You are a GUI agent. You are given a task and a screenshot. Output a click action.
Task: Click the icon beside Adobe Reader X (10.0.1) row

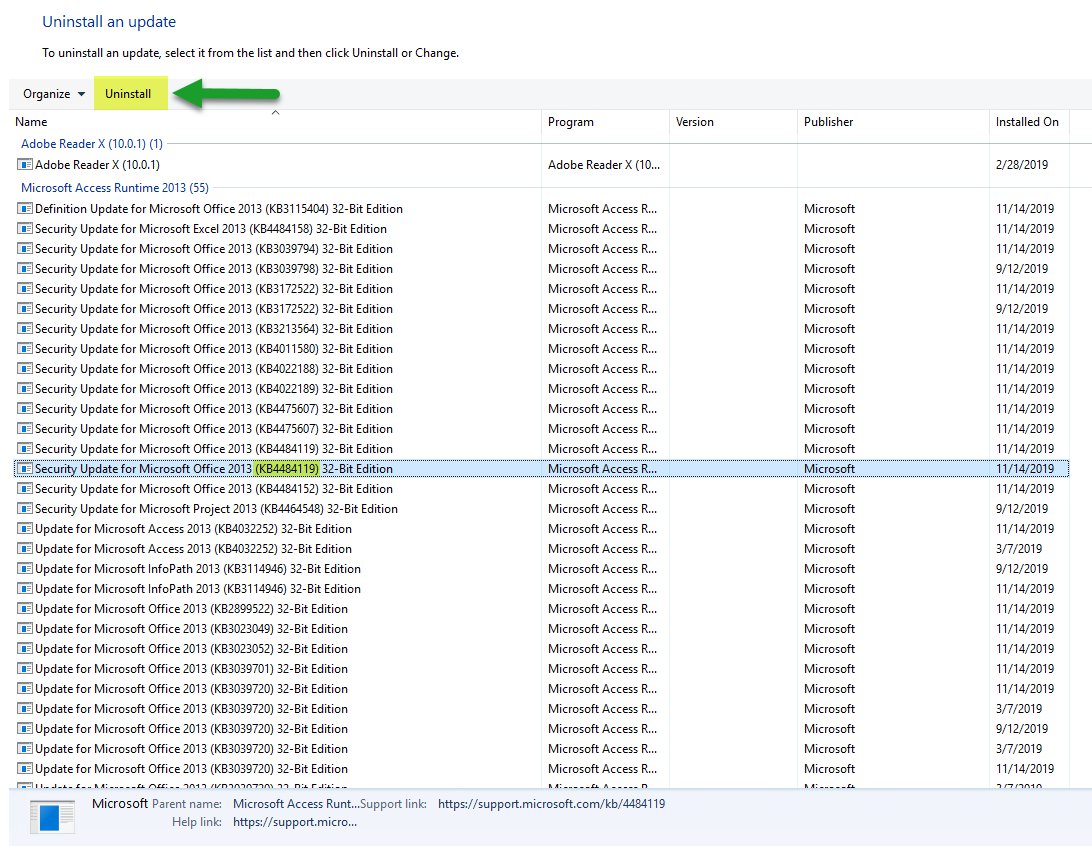(24, 165)
